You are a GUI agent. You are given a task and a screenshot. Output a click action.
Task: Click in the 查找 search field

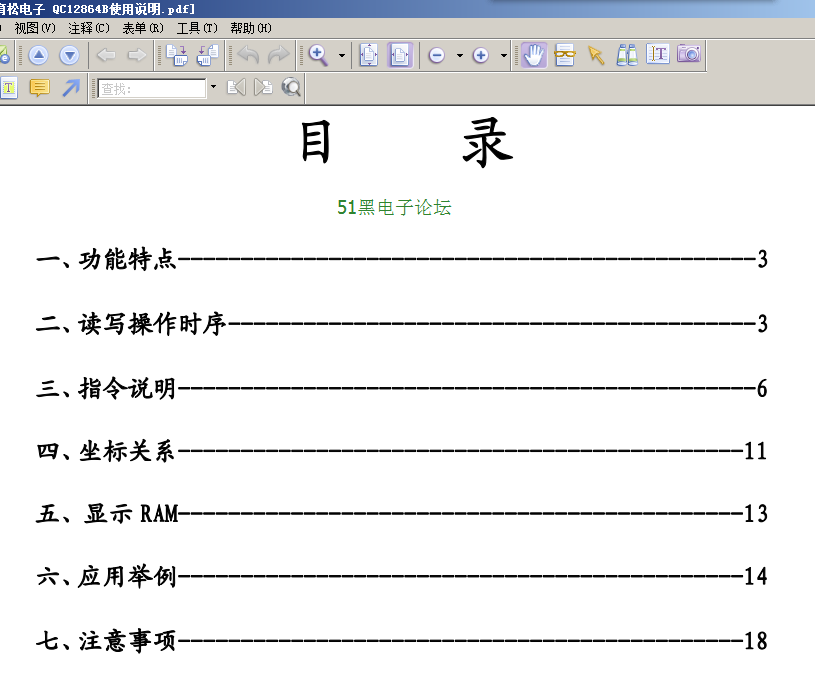pyautogui.click(x=151, y=88)
